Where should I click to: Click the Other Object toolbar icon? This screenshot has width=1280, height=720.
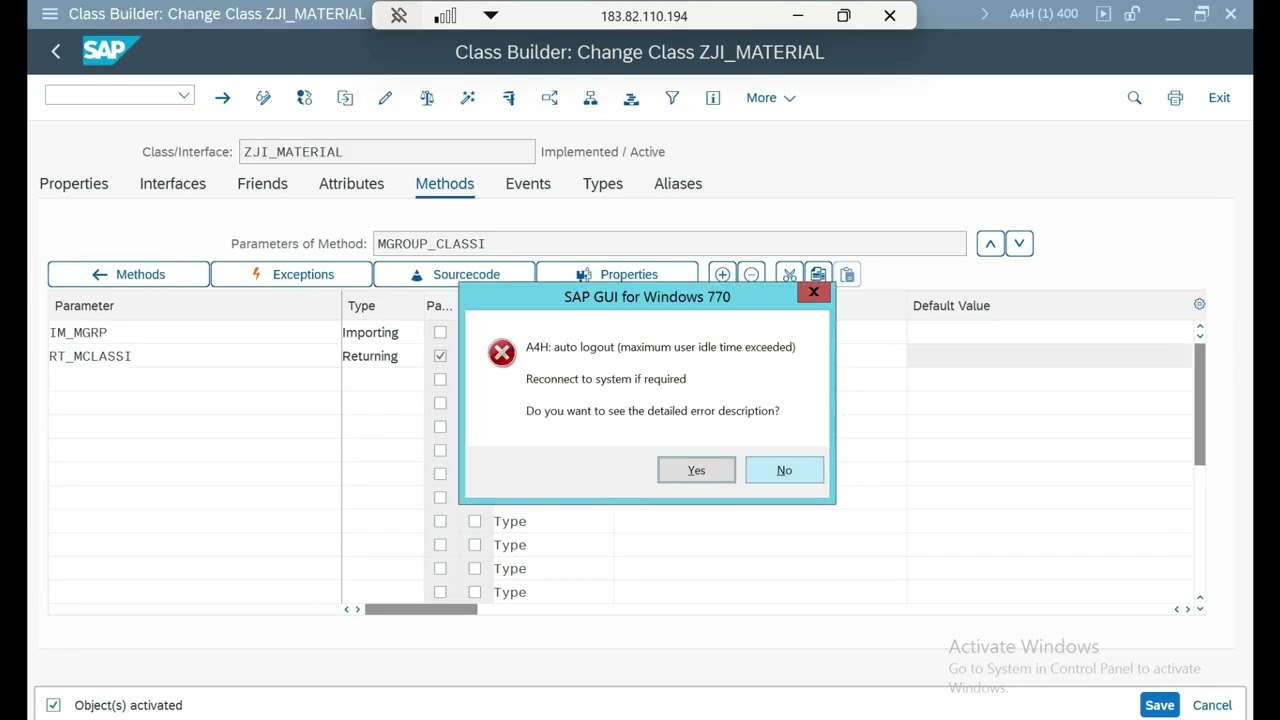point(345,98)
